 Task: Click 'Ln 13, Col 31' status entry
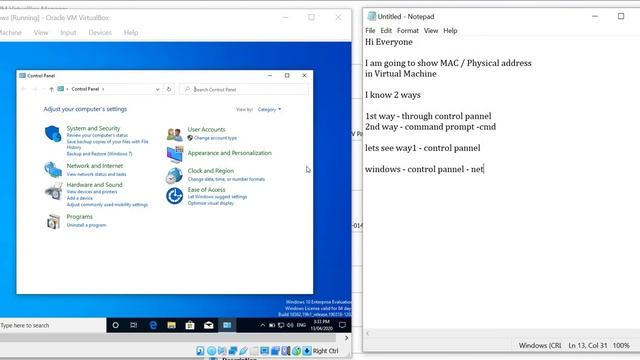588,345
